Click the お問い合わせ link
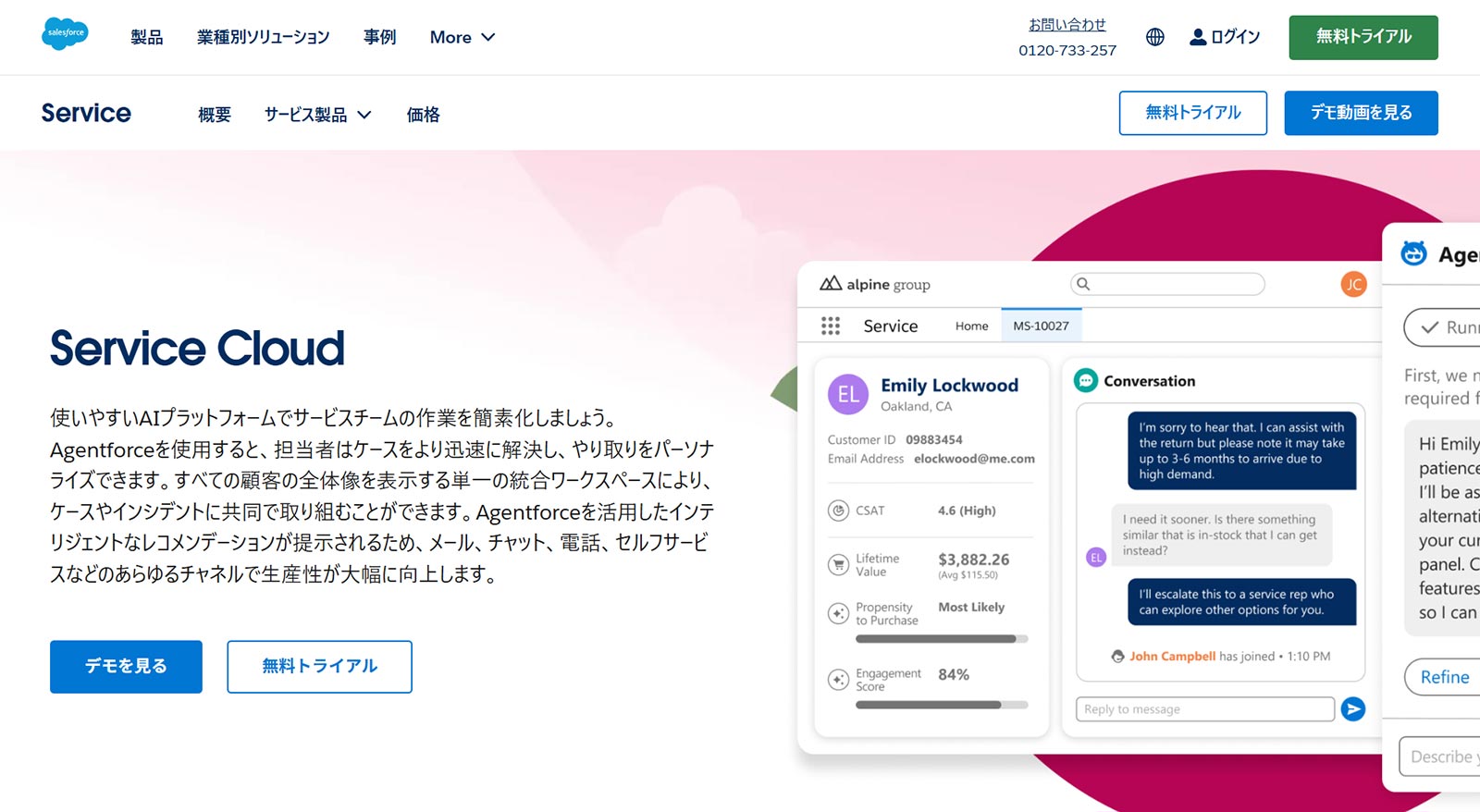 point(1067,25)
